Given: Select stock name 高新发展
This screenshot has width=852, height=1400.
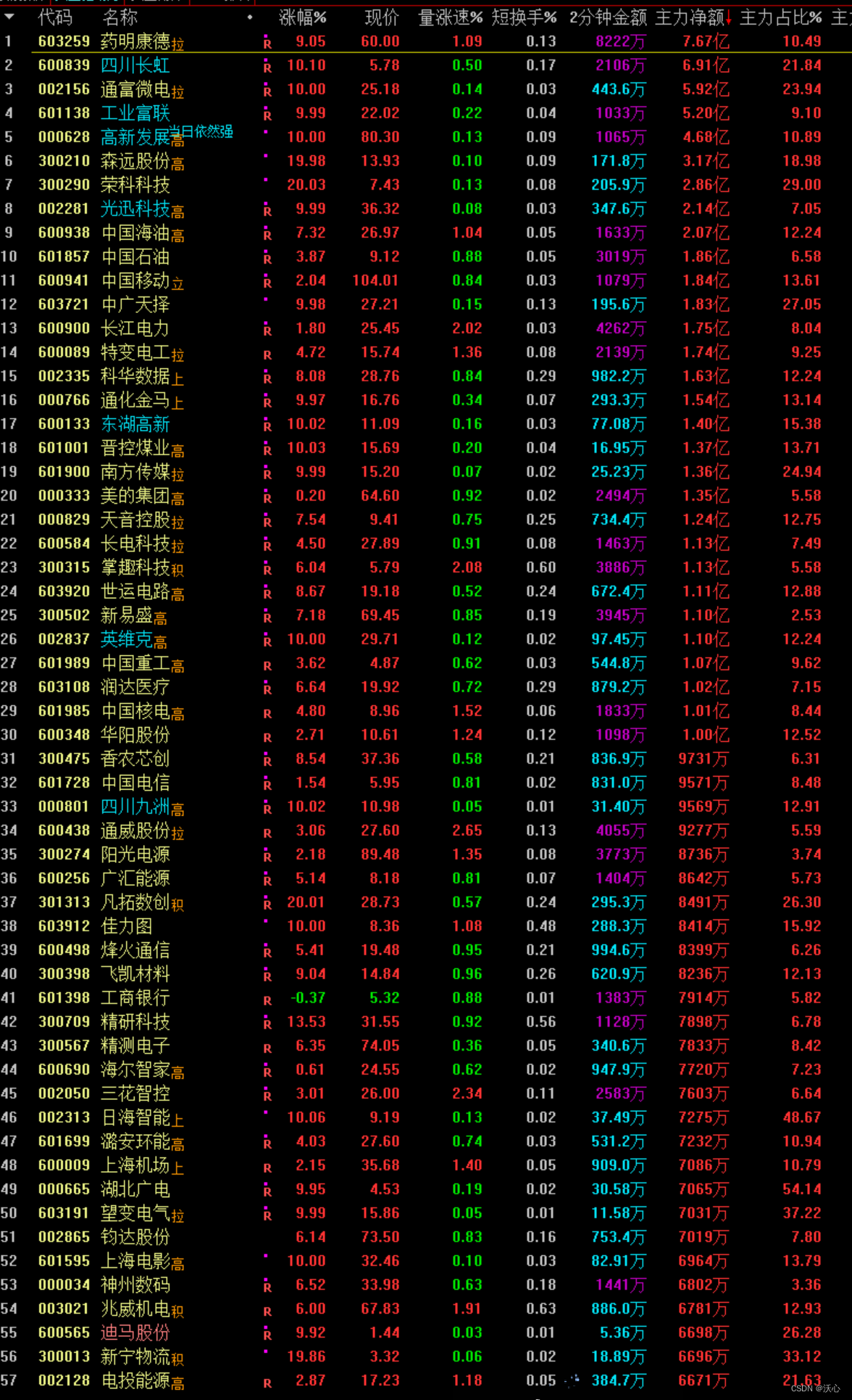Looking at the screenshot, I should (x=135, y=137).
